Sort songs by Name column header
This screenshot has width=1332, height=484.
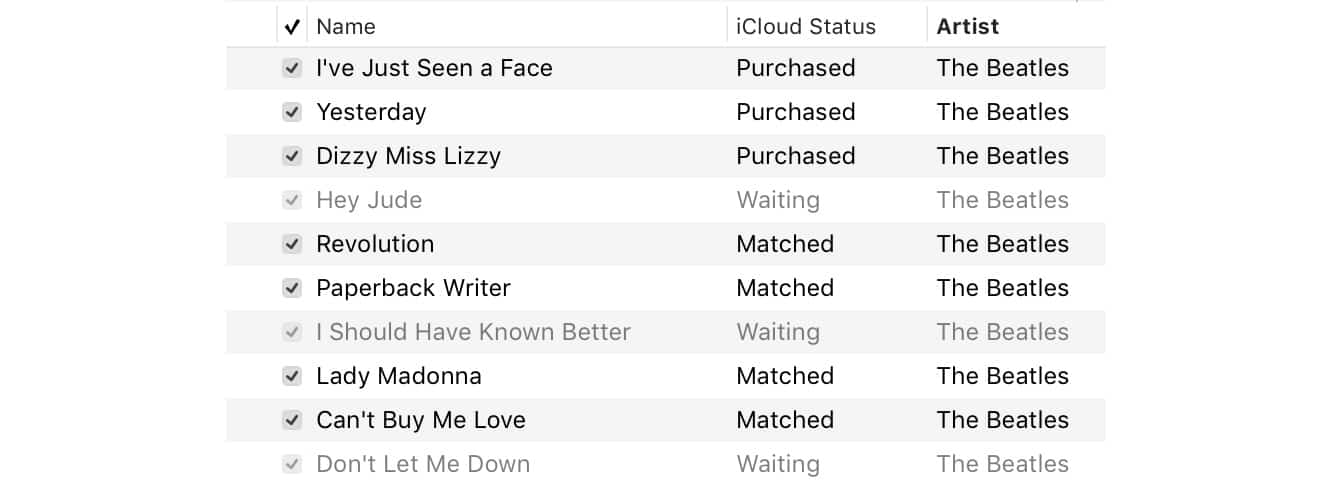346,27
